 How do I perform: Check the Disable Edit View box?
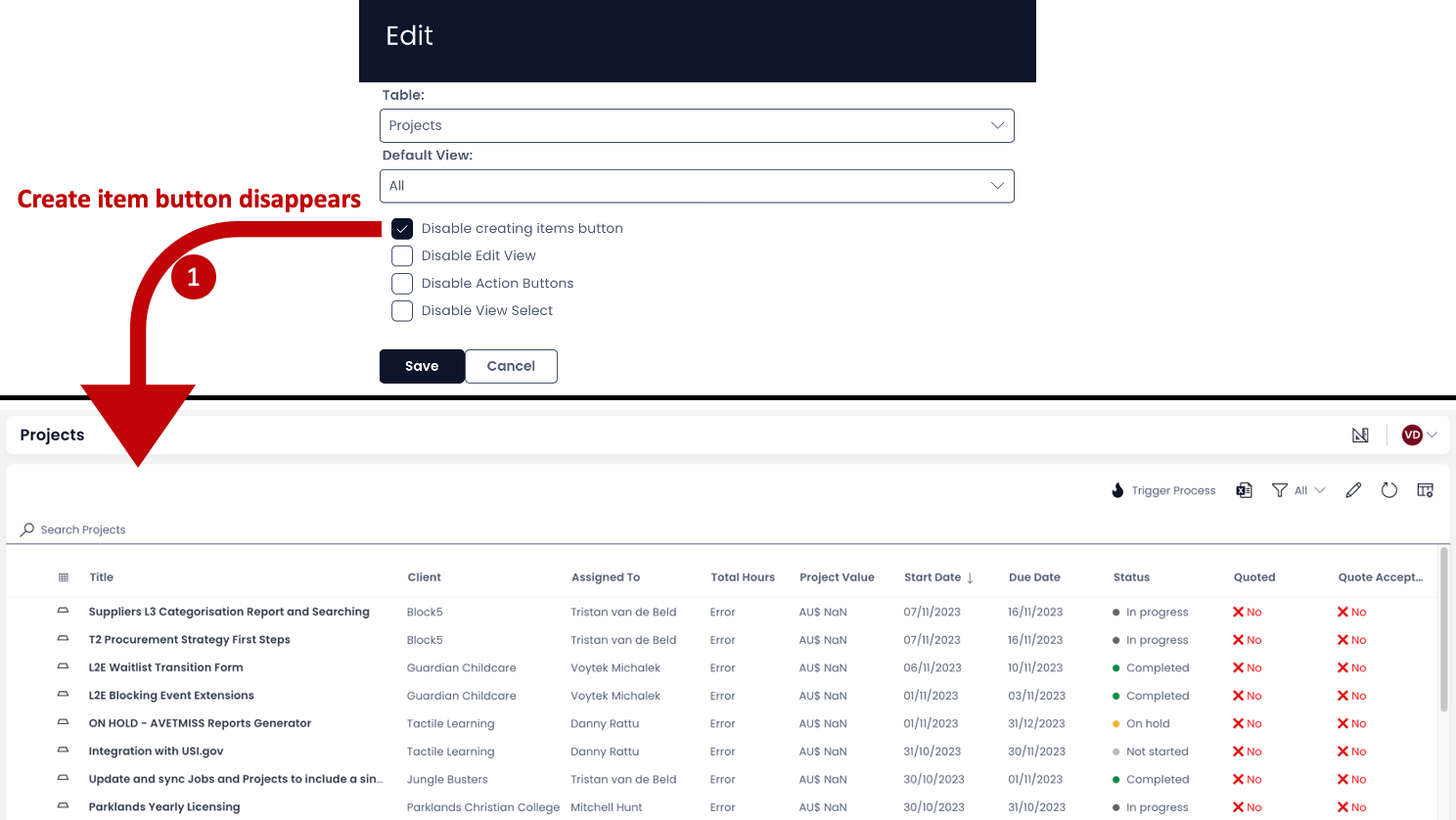coord(402,256)
